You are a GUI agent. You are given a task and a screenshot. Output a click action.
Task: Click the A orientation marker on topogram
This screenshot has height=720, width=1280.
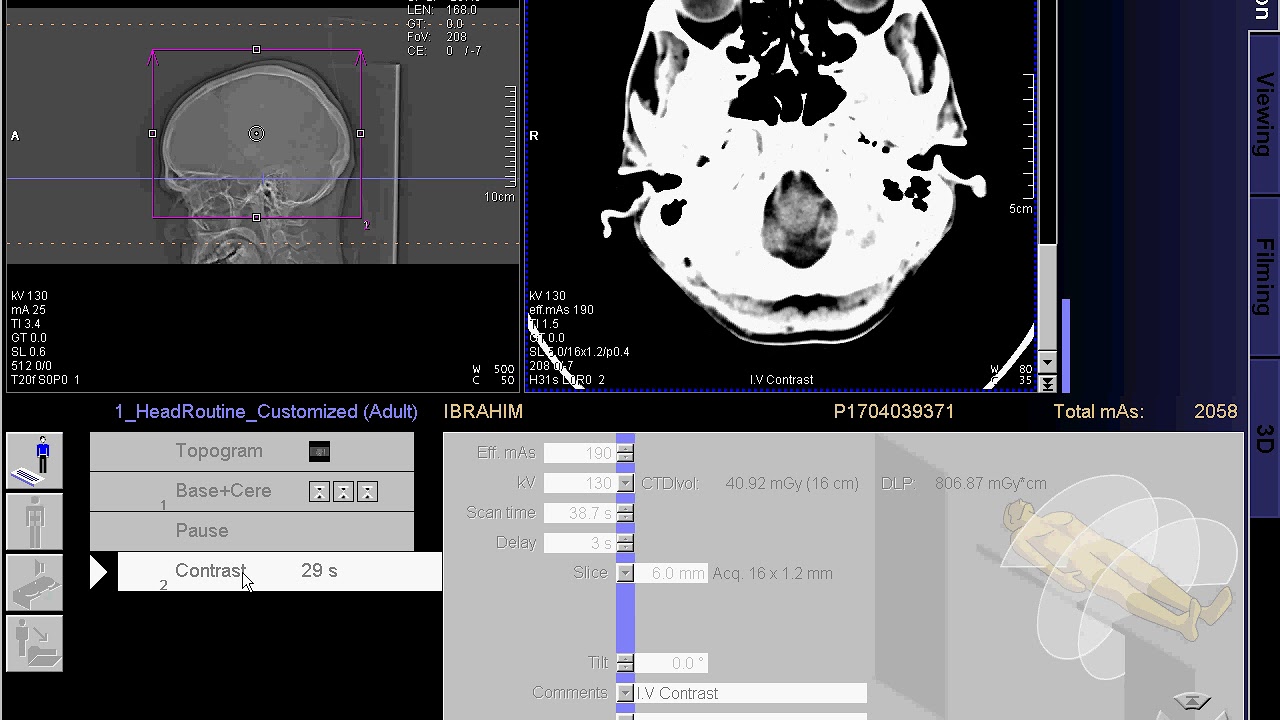(x=15, y=136)
